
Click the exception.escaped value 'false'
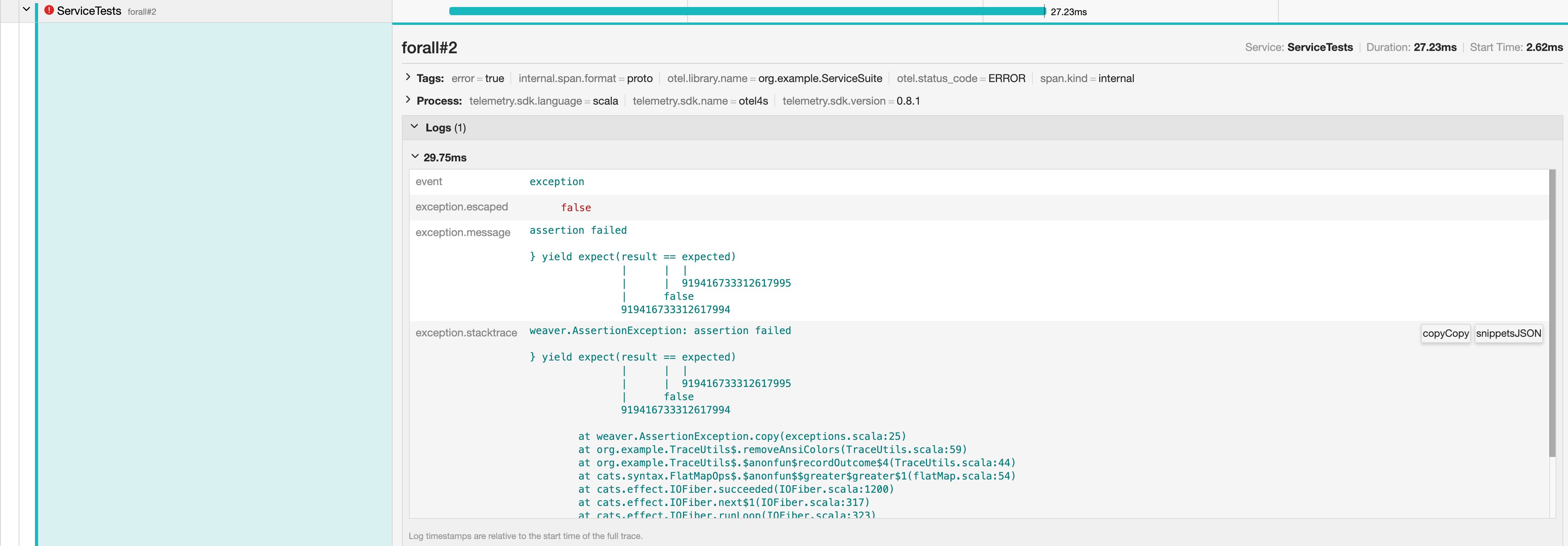pos(576,208)
